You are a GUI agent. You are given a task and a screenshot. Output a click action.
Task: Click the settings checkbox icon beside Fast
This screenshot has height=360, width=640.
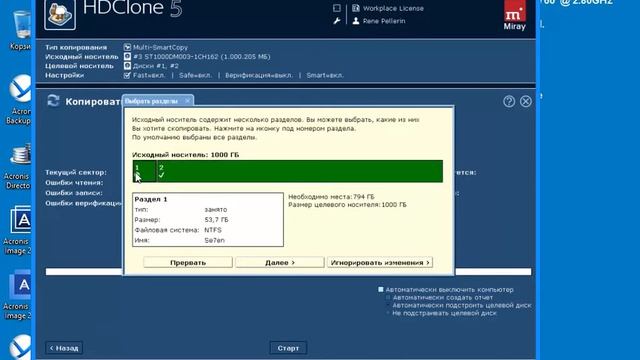pyautogui.click(x=127, y=75)
